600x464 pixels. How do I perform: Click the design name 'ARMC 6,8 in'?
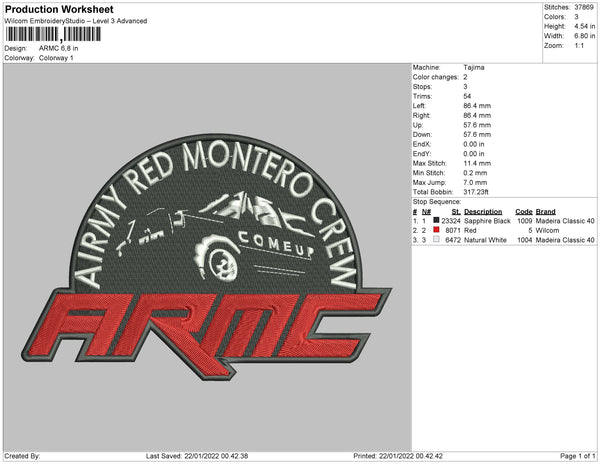(x=59, y=48)
